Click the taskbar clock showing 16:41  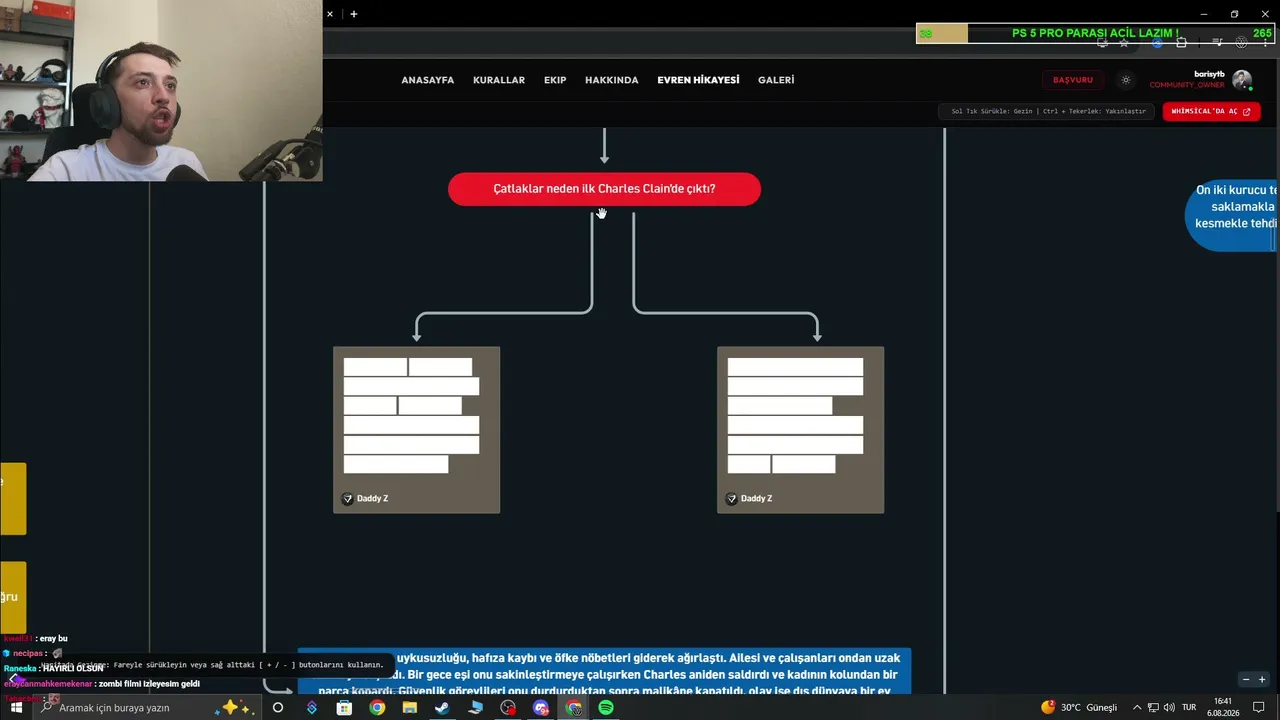pyautogui.click(x=1223, y=707)
